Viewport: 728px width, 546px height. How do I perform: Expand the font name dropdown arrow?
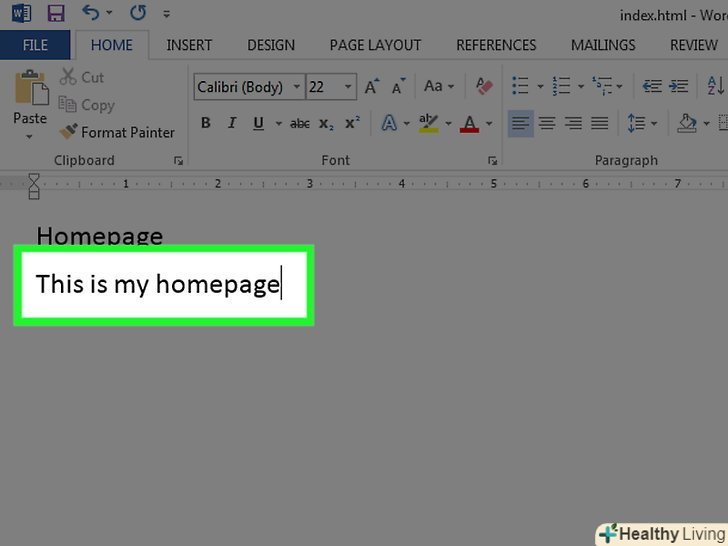pyautogui.click(x=297, y=87)
